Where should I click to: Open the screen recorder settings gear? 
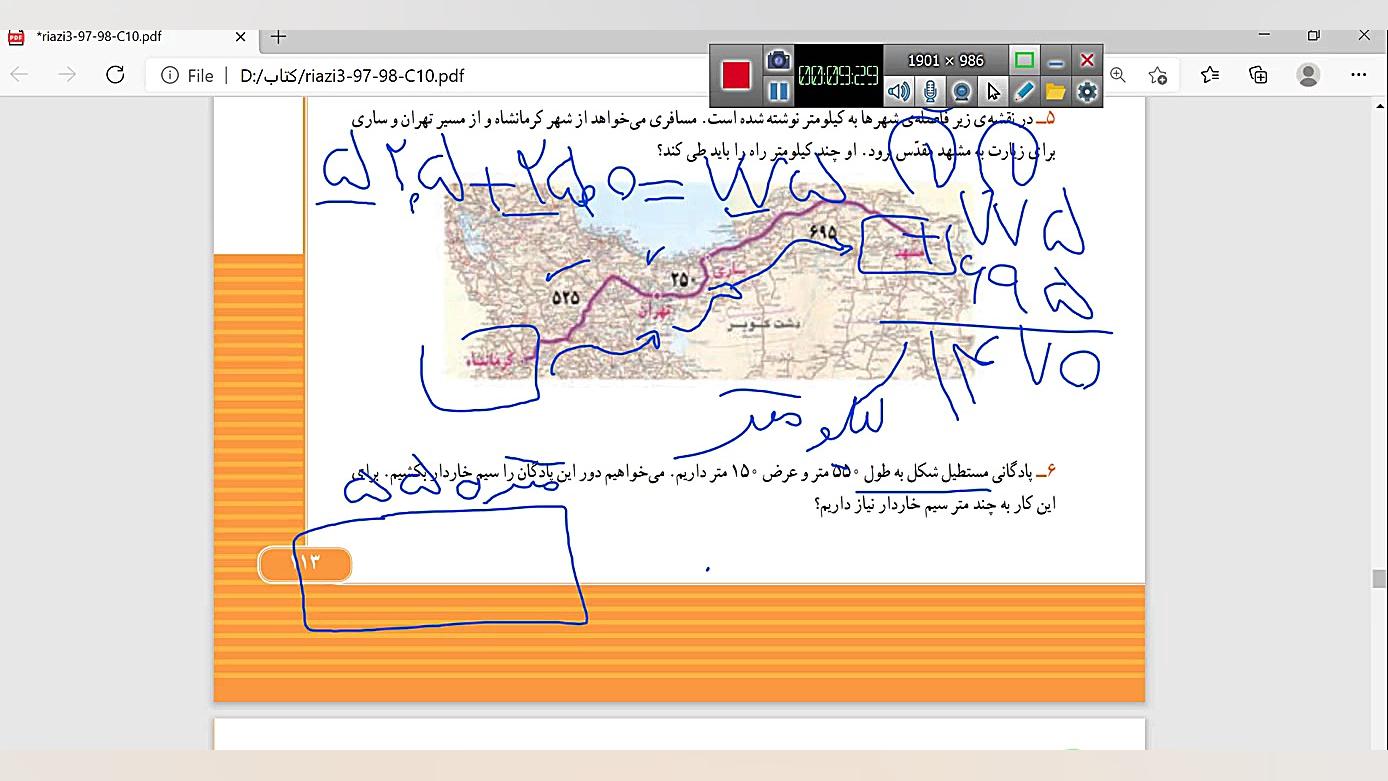point(1087,92)
